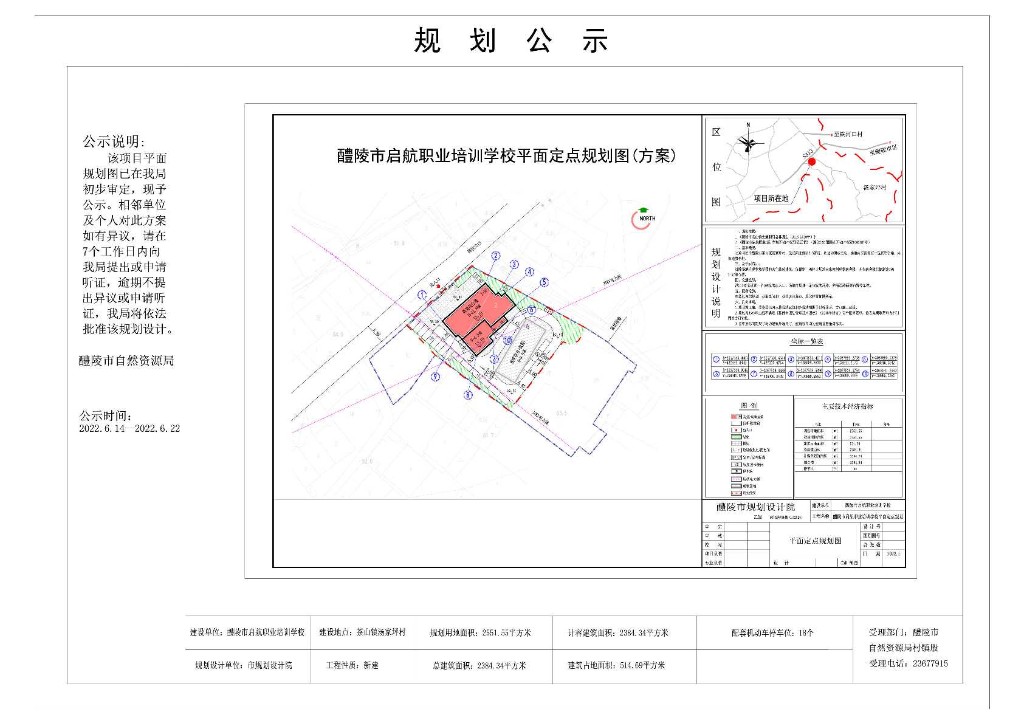Click the 醴陵市自然资源局 signature text
Screen dimensions: 1024x724
point(126,361)
